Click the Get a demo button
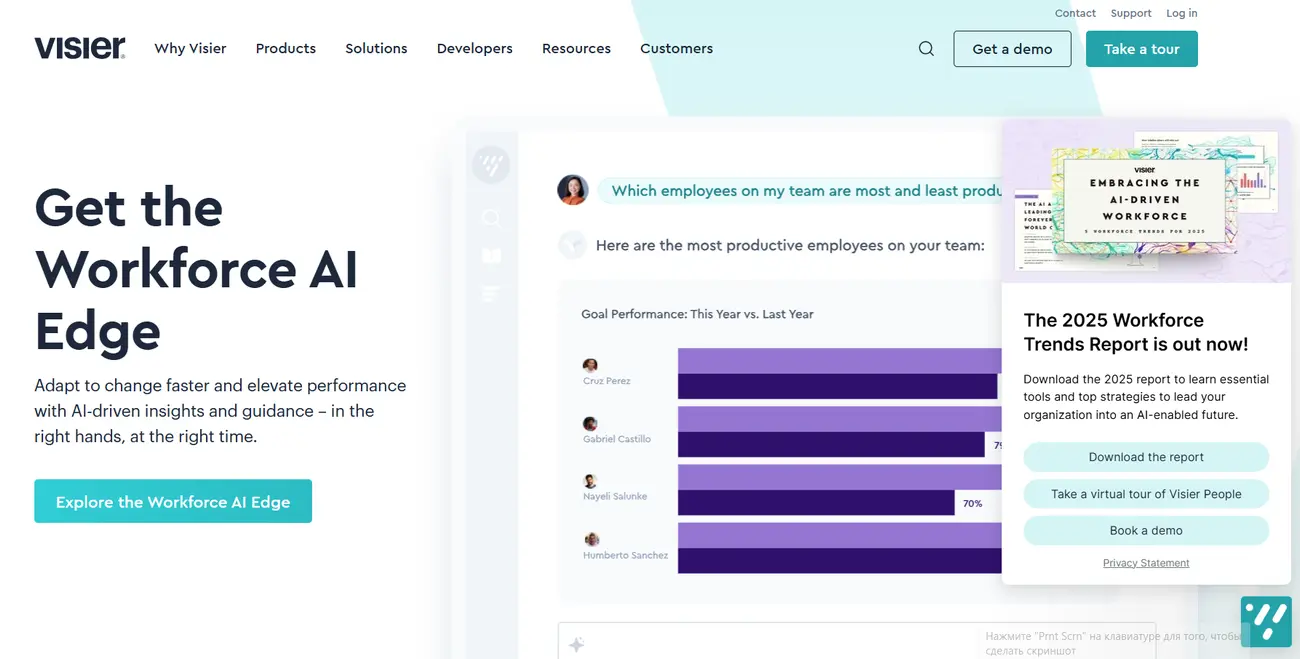The height and width of the screenshot is (659, 1300). click(1012, 49)
